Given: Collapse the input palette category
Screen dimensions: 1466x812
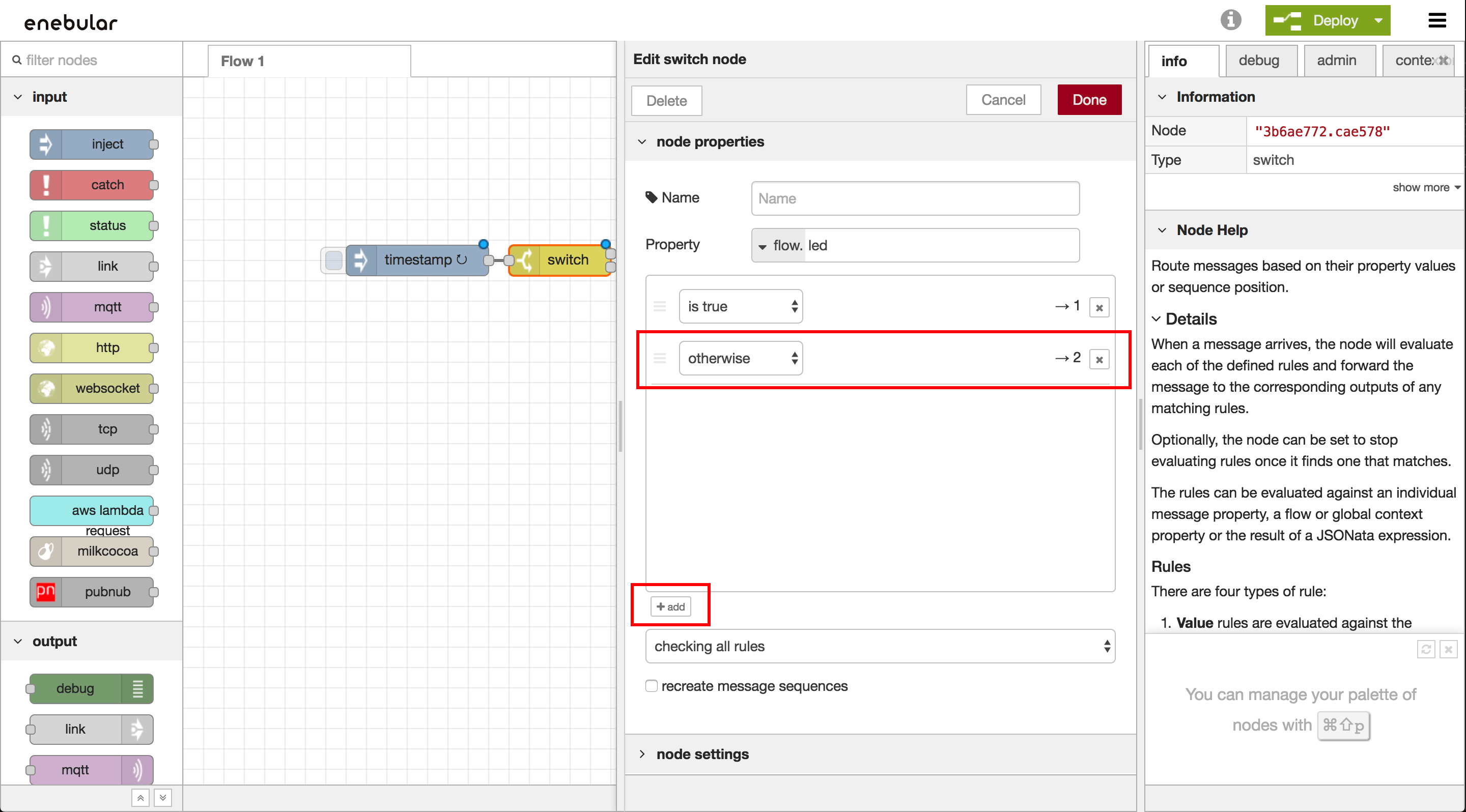Looking at the screenshot, I should [x=18, y=97].
